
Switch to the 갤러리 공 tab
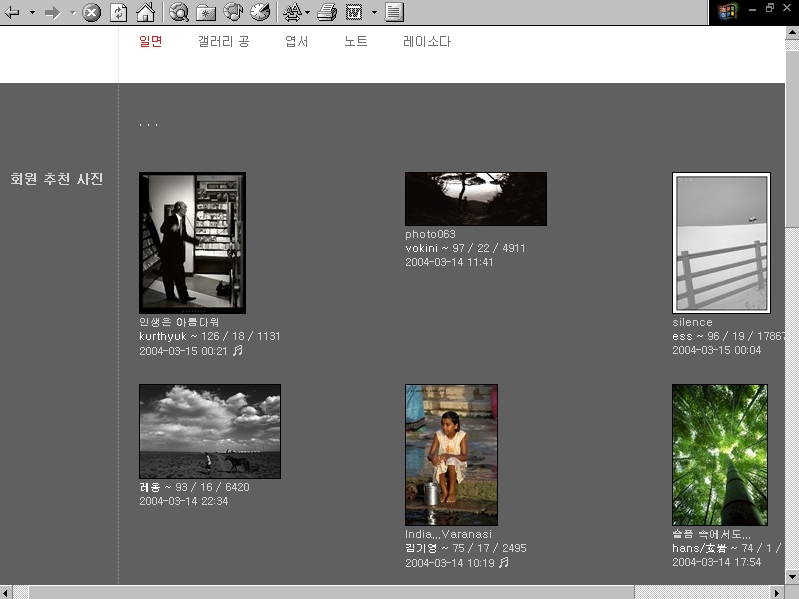pos(223,42)
